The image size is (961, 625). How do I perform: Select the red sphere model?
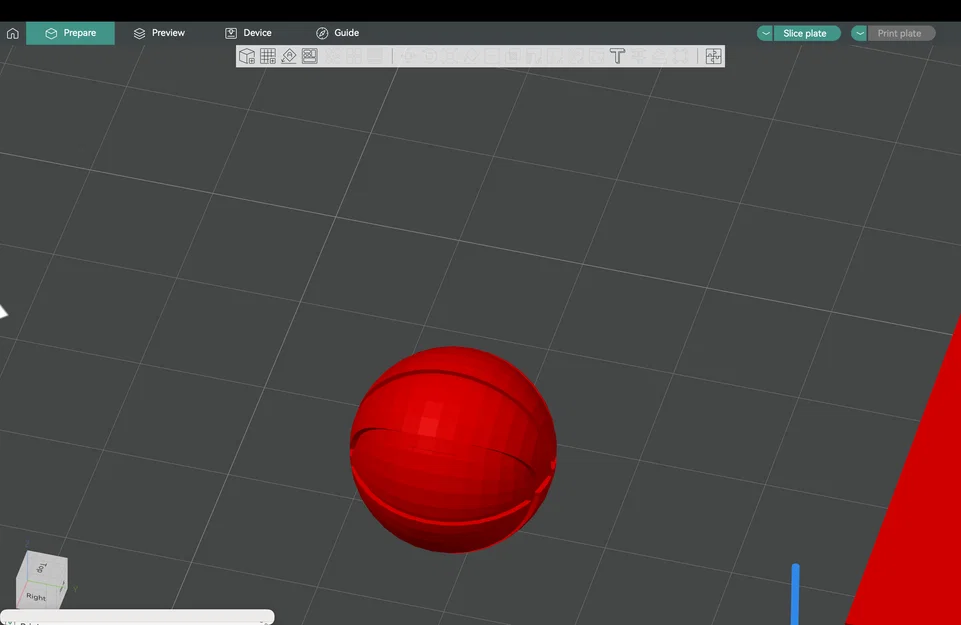pyautogui.click(x=453, y=450)
